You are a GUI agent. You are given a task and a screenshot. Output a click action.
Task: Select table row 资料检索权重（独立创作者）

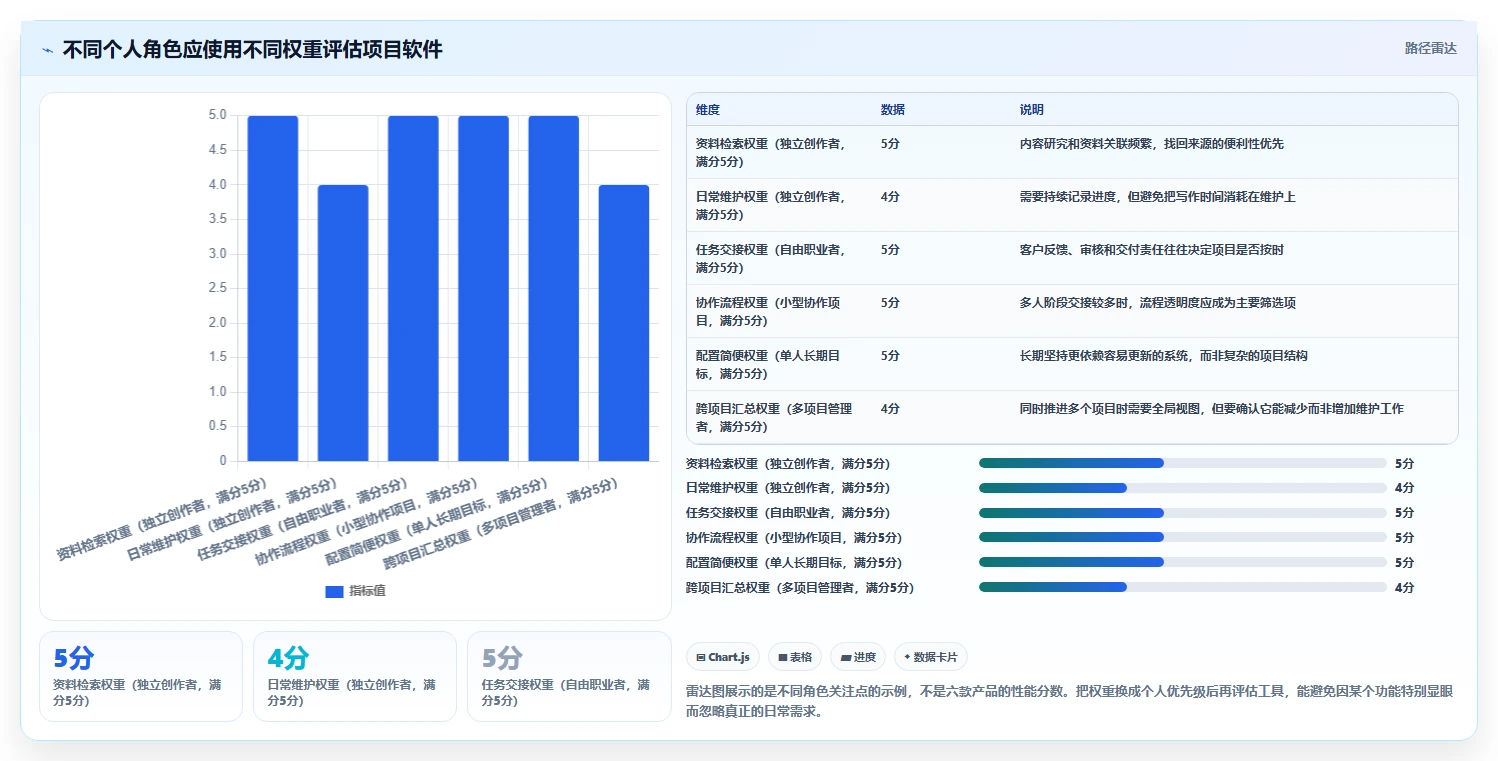coord(1072,152)
